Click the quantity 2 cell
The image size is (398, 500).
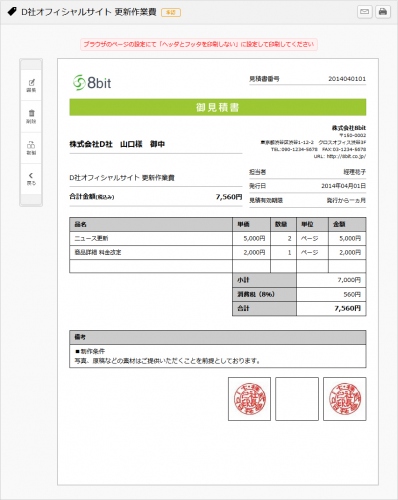(283, 239)
